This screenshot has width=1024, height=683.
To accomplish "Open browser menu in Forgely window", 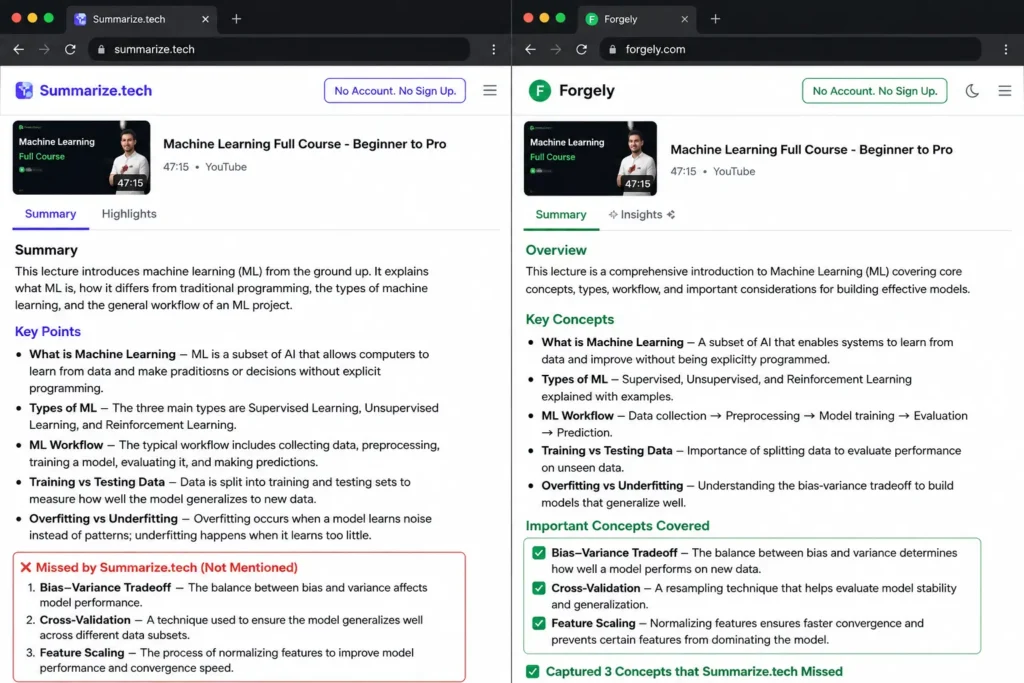I will pyautogui.click(x=1006, y=50).
